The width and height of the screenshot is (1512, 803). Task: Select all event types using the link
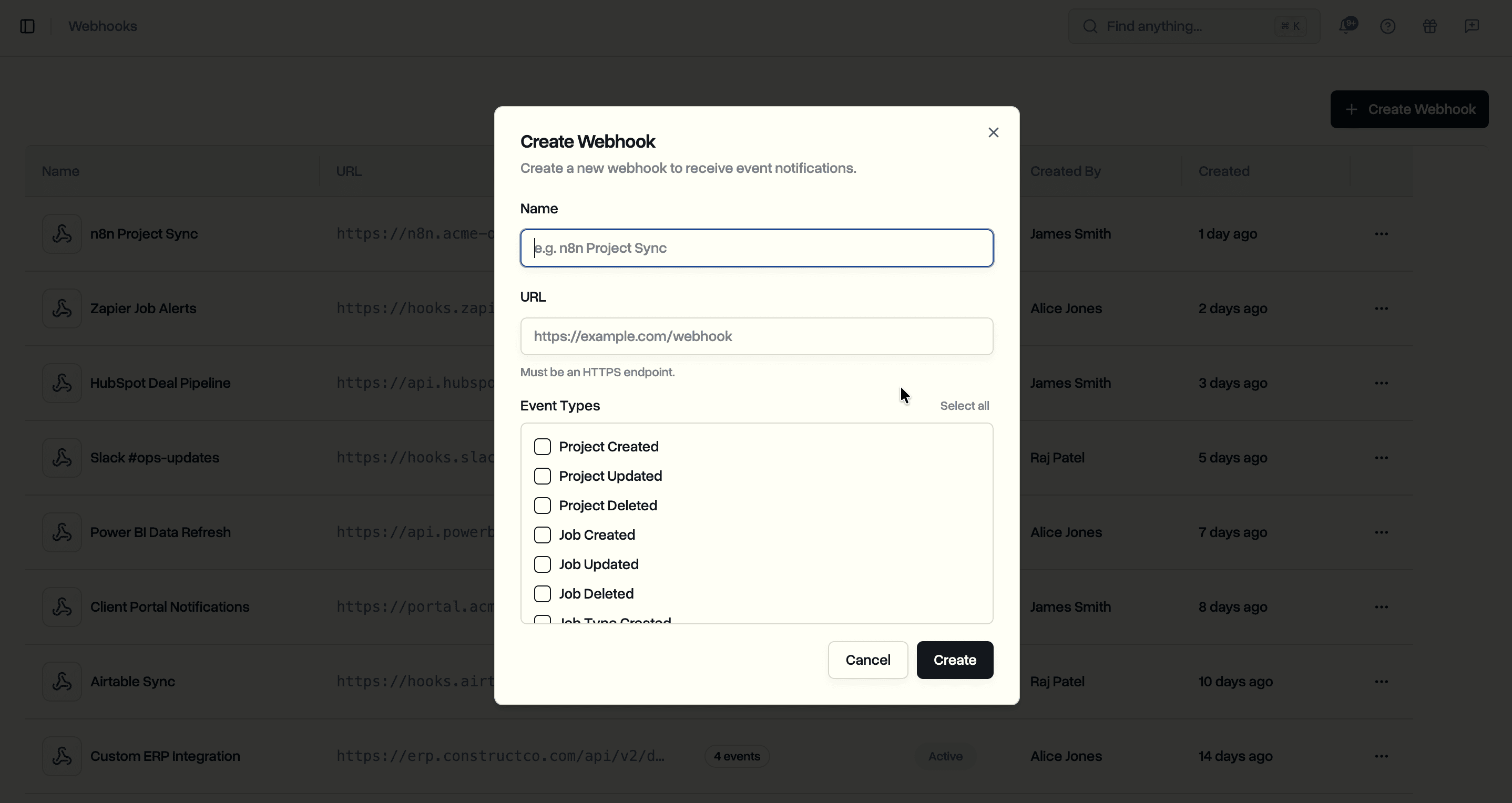coord(965,405)
